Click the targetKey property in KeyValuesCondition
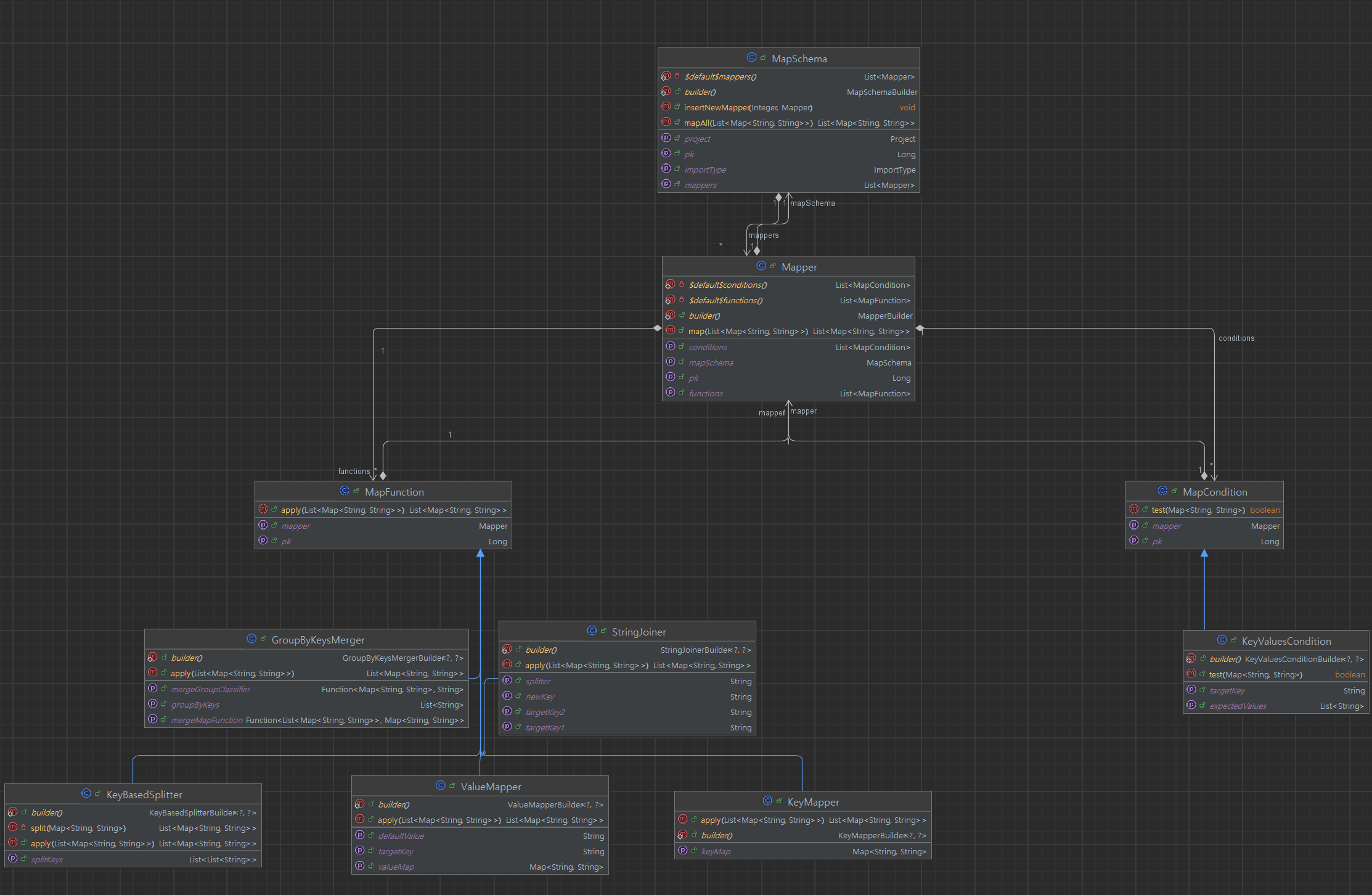The height and width of the screenshot is (895, 1372). 1227,690
